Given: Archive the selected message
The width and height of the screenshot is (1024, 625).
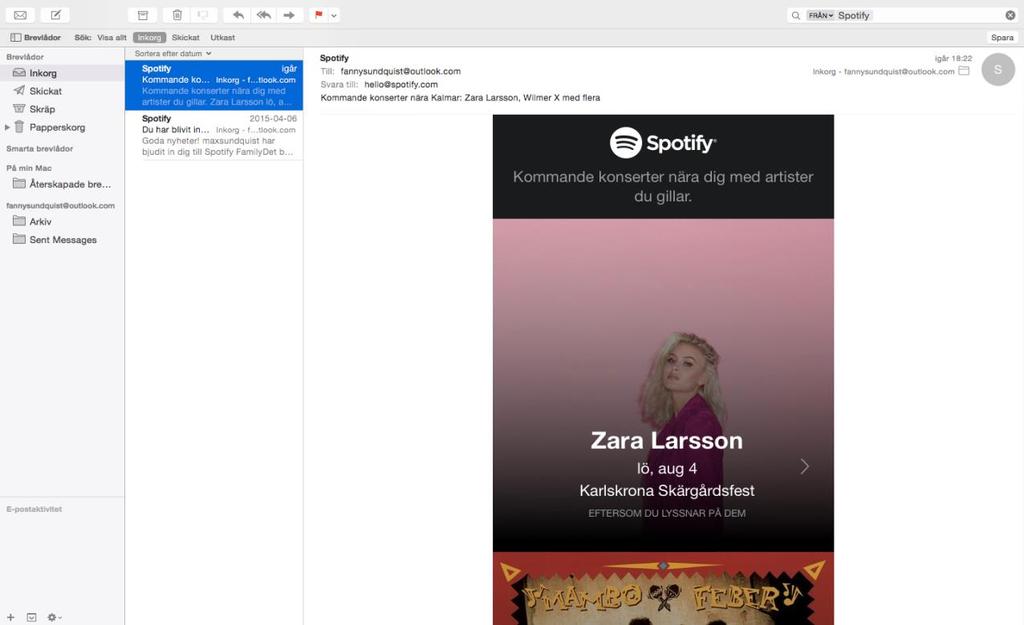Looking at the screenshot, I should click(142, 14).
